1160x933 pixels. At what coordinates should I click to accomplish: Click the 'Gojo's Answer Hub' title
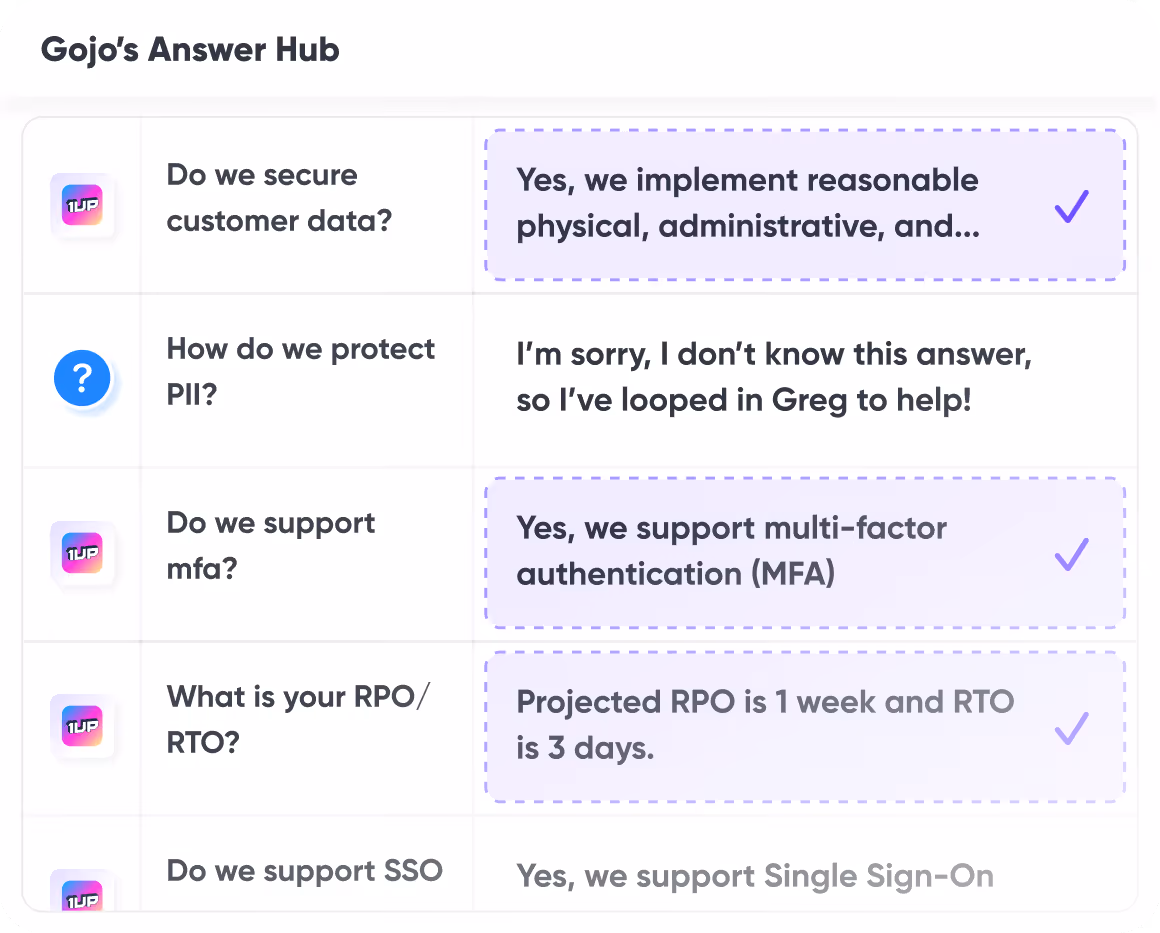190,50
